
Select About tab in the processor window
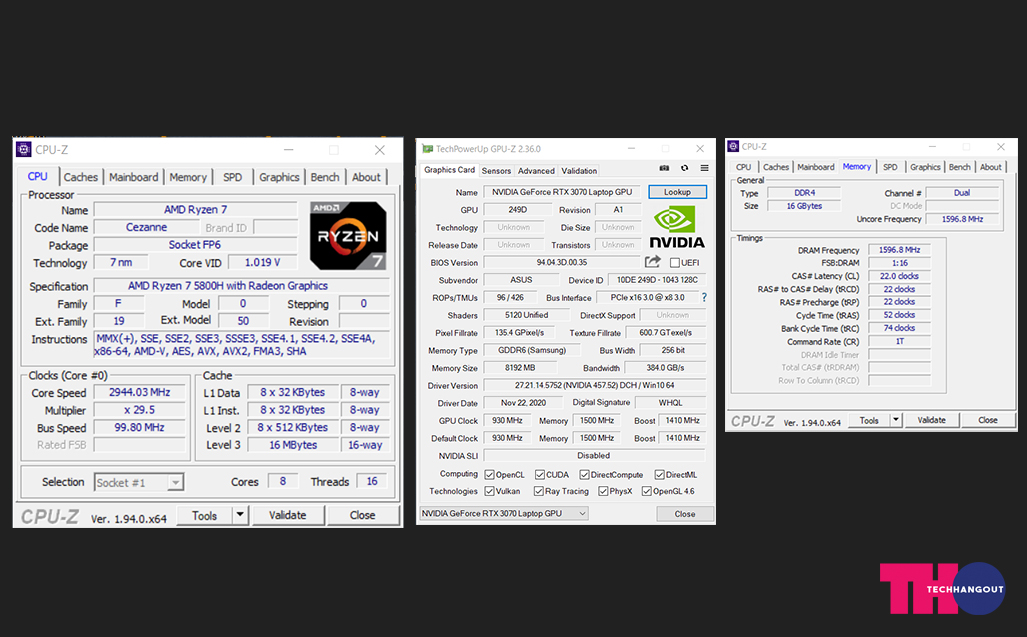click(x=366, y=177)
